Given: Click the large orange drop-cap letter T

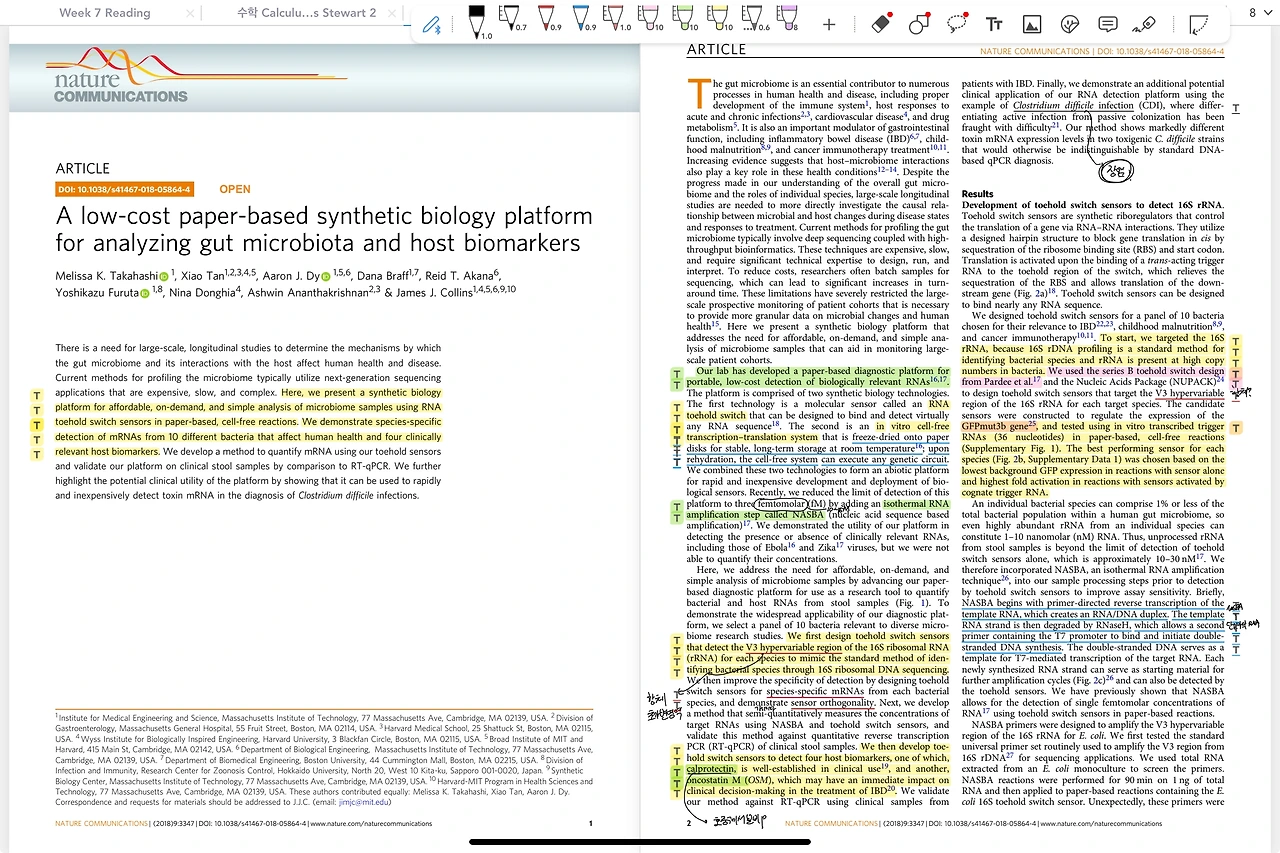Looking at the screenshot, I should (x=698, y=93).
